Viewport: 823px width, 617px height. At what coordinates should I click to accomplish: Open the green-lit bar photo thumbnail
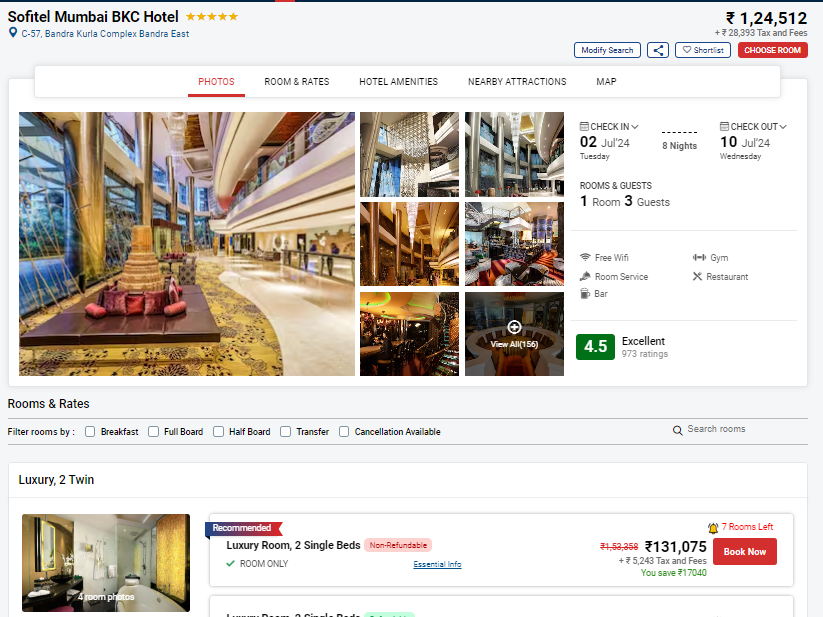coord(409,334)
